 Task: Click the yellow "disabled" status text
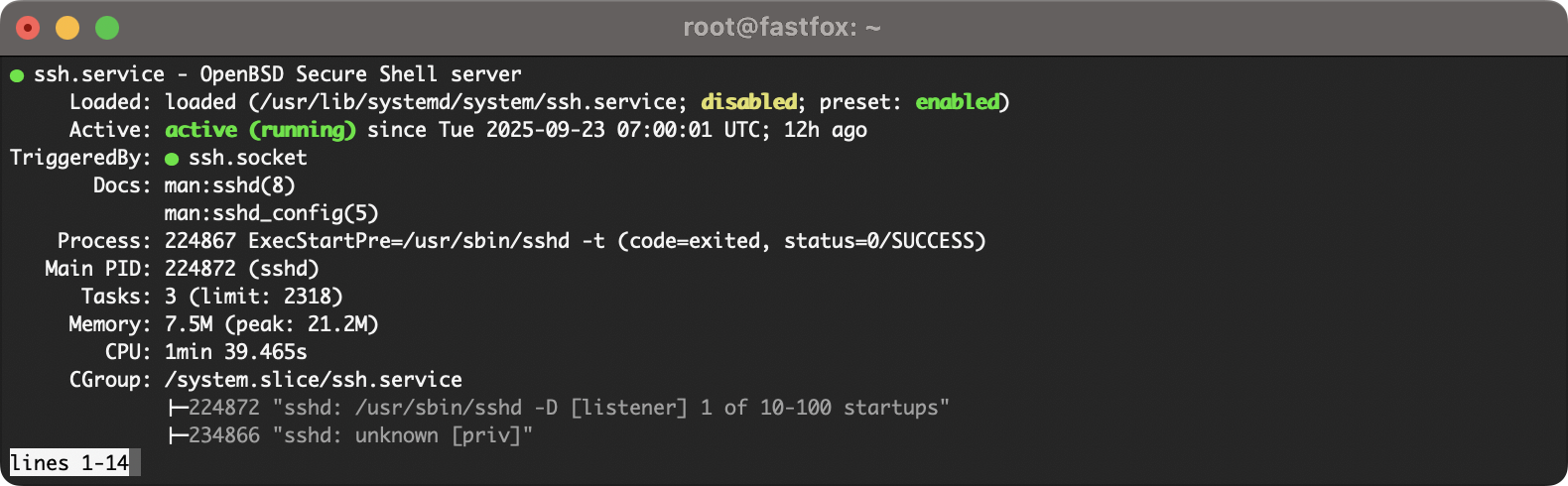749,102
